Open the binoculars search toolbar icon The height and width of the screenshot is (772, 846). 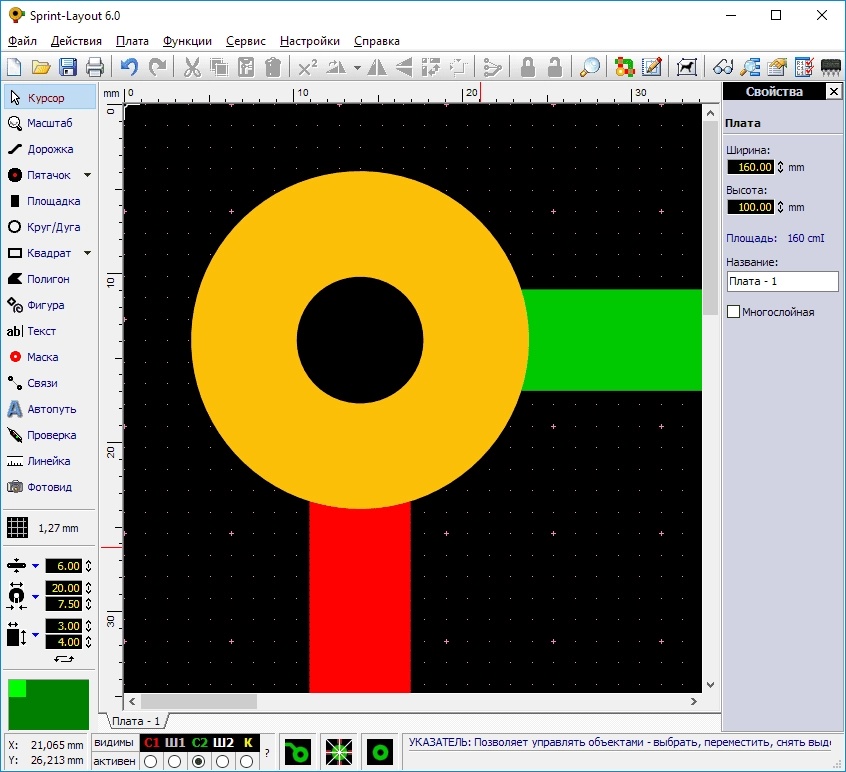(723, 67)
